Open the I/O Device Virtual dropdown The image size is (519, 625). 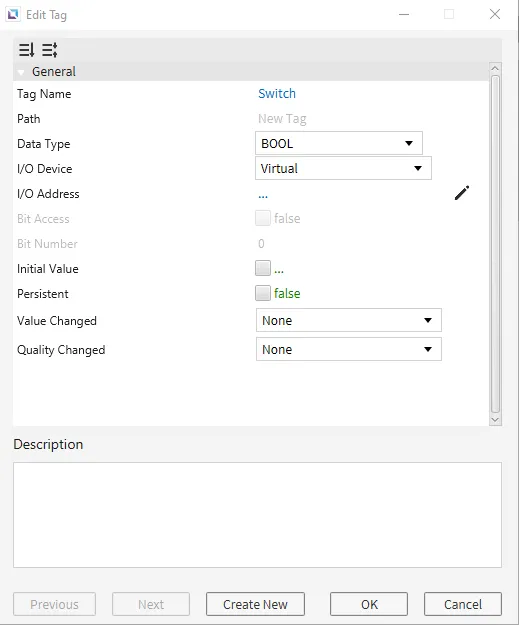pos(343,168)
